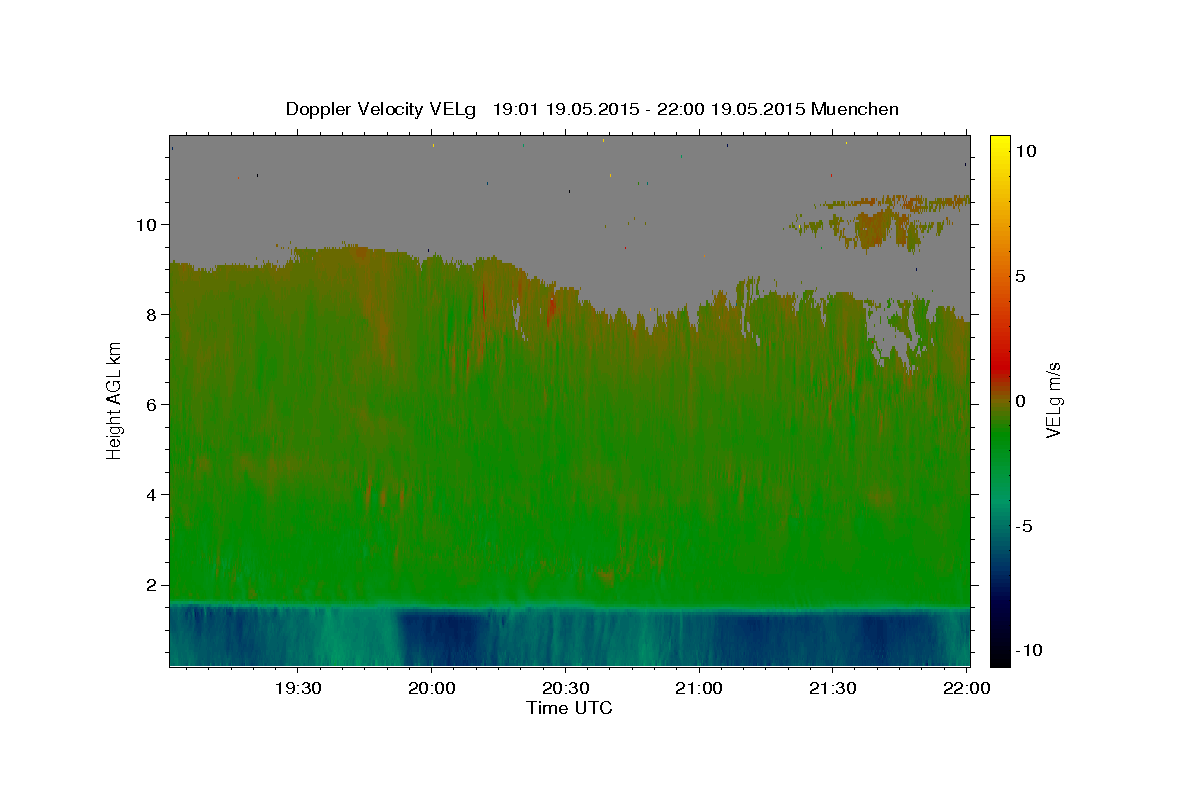Click the 22:00 time tick label
This screenshot has width=1200, height=800.
[966, 688]
